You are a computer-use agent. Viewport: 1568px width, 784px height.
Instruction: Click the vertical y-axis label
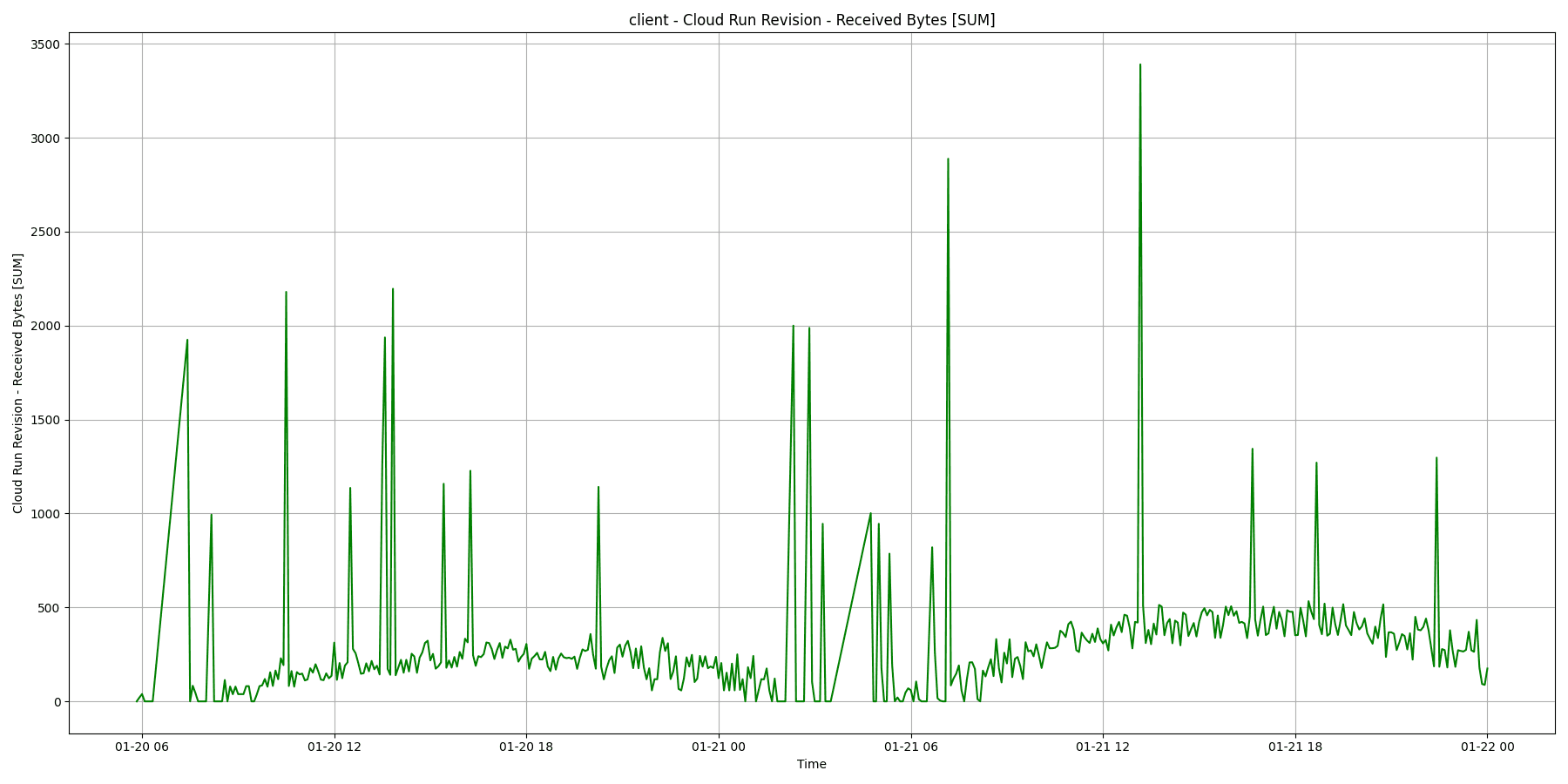coord(18,383)
